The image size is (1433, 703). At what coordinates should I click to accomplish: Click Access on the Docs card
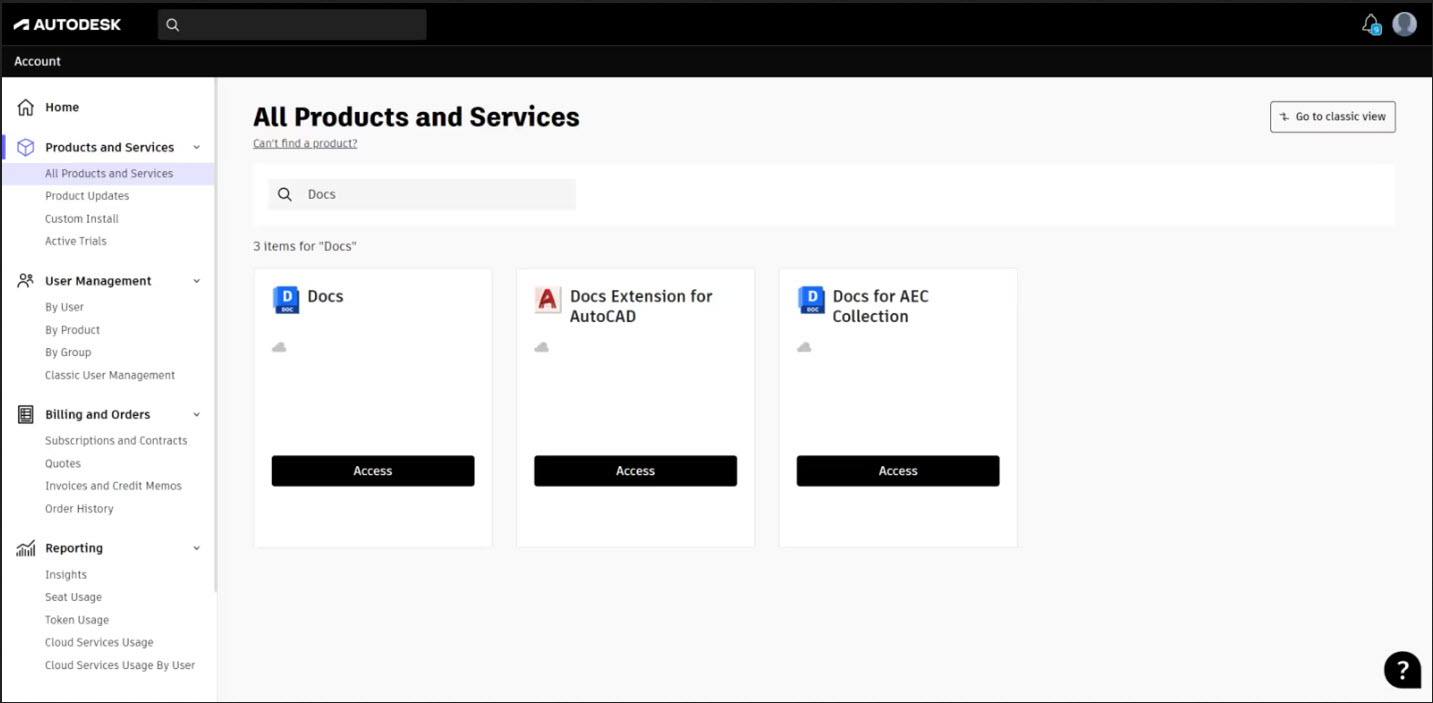[x=373, y=471]
